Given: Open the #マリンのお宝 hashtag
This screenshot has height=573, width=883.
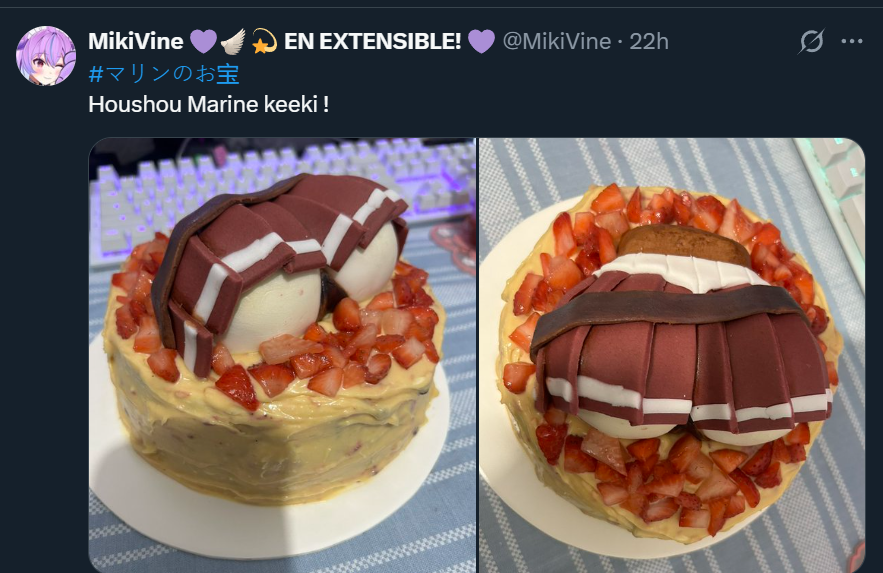Looking at the screenshot, I should pyautogui.click(x=164, y=74).
